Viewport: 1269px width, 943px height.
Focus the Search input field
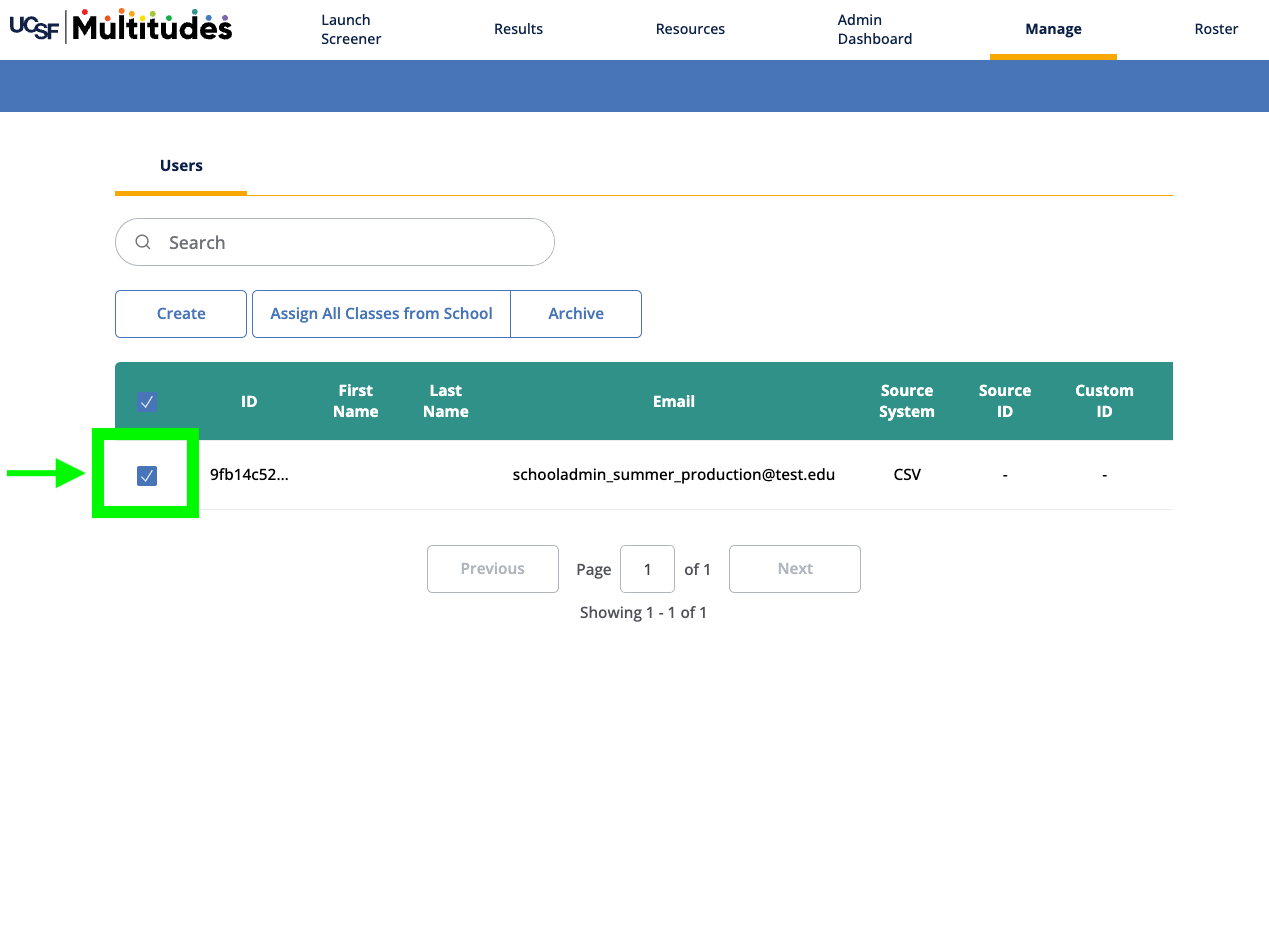pos(335,242)
